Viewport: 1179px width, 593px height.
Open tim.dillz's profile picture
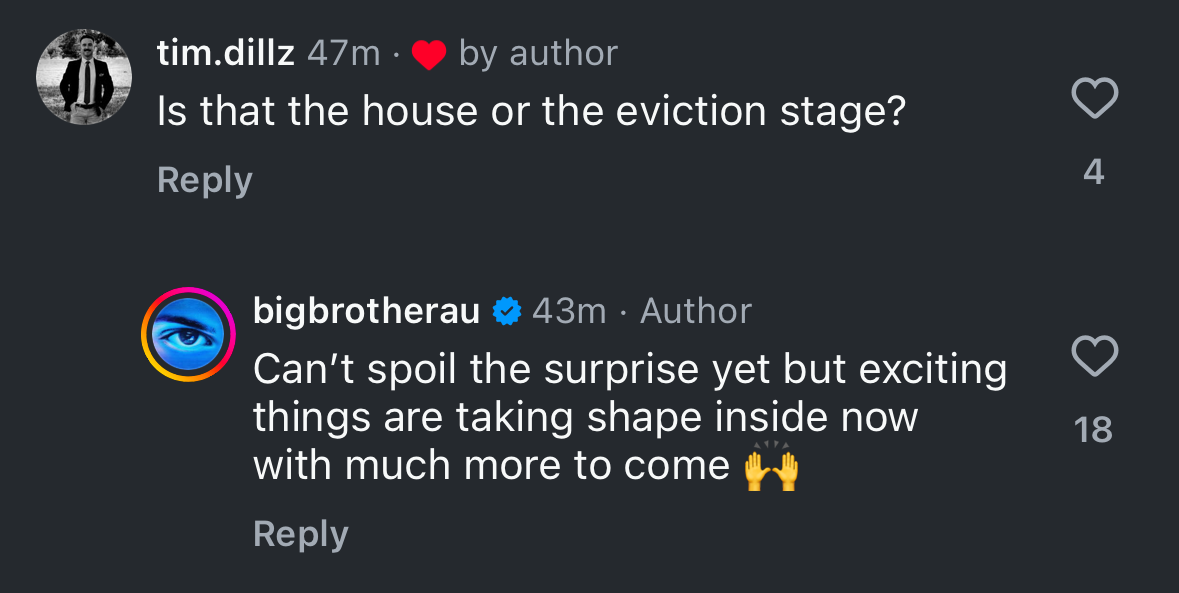[84, 77]
